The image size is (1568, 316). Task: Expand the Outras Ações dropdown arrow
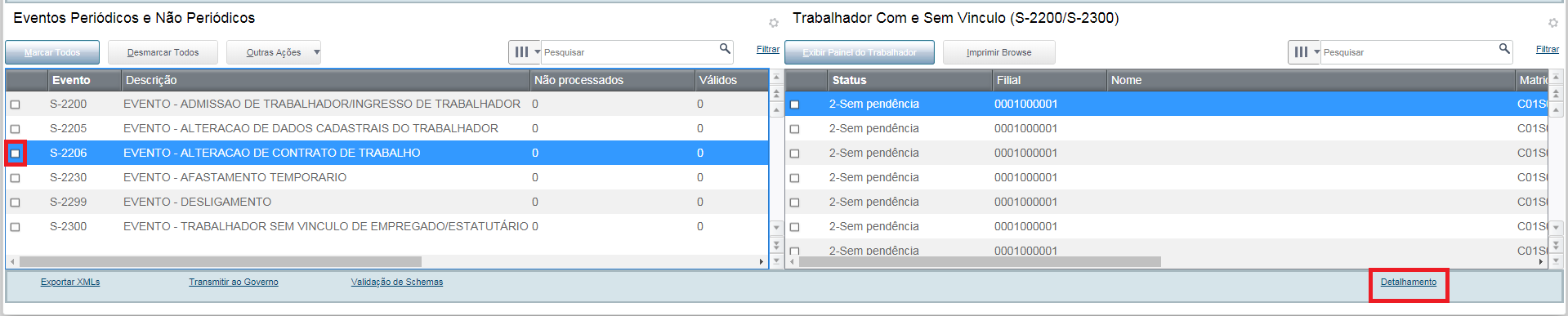(316, 52)
